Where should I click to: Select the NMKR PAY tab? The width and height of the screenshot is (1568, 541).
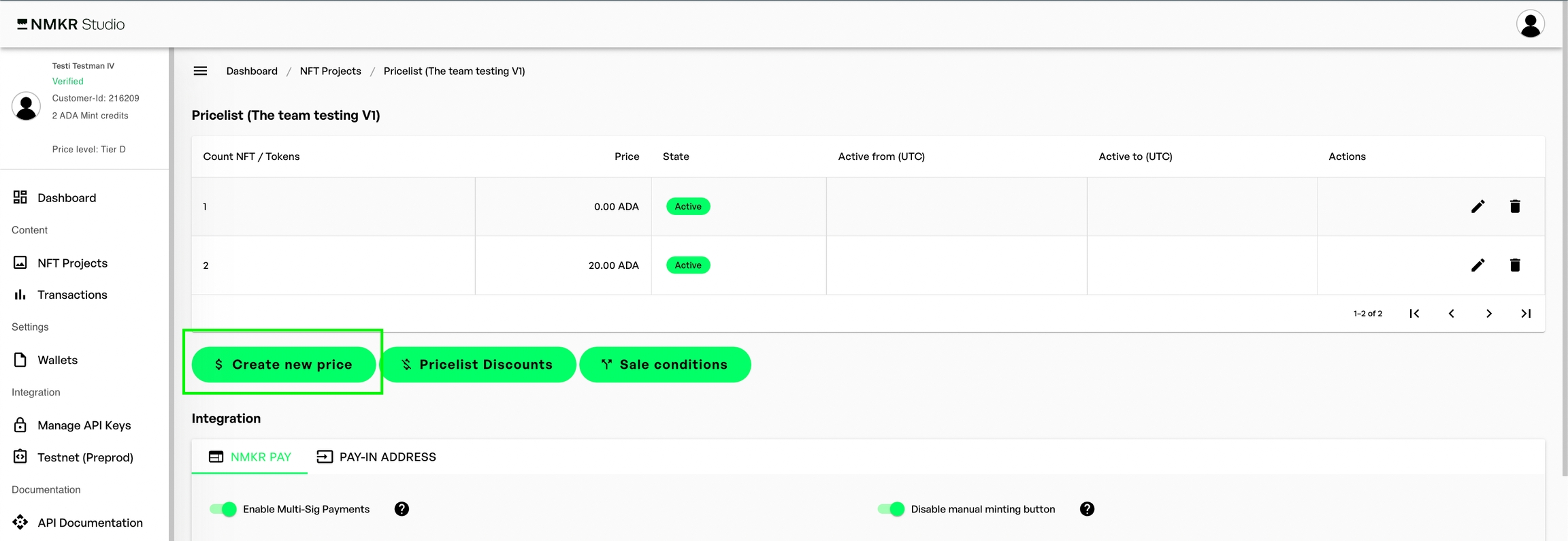[x=250, y=457]
